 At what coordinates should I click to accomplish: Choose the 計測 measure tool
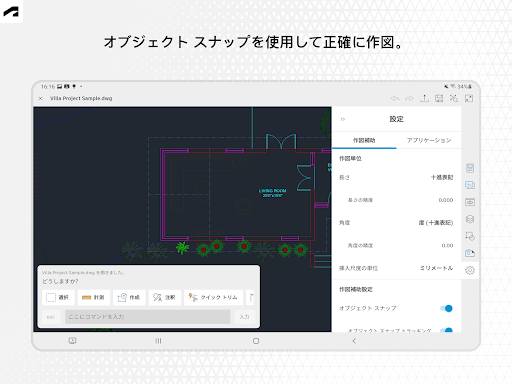click(x=94, y=297)
